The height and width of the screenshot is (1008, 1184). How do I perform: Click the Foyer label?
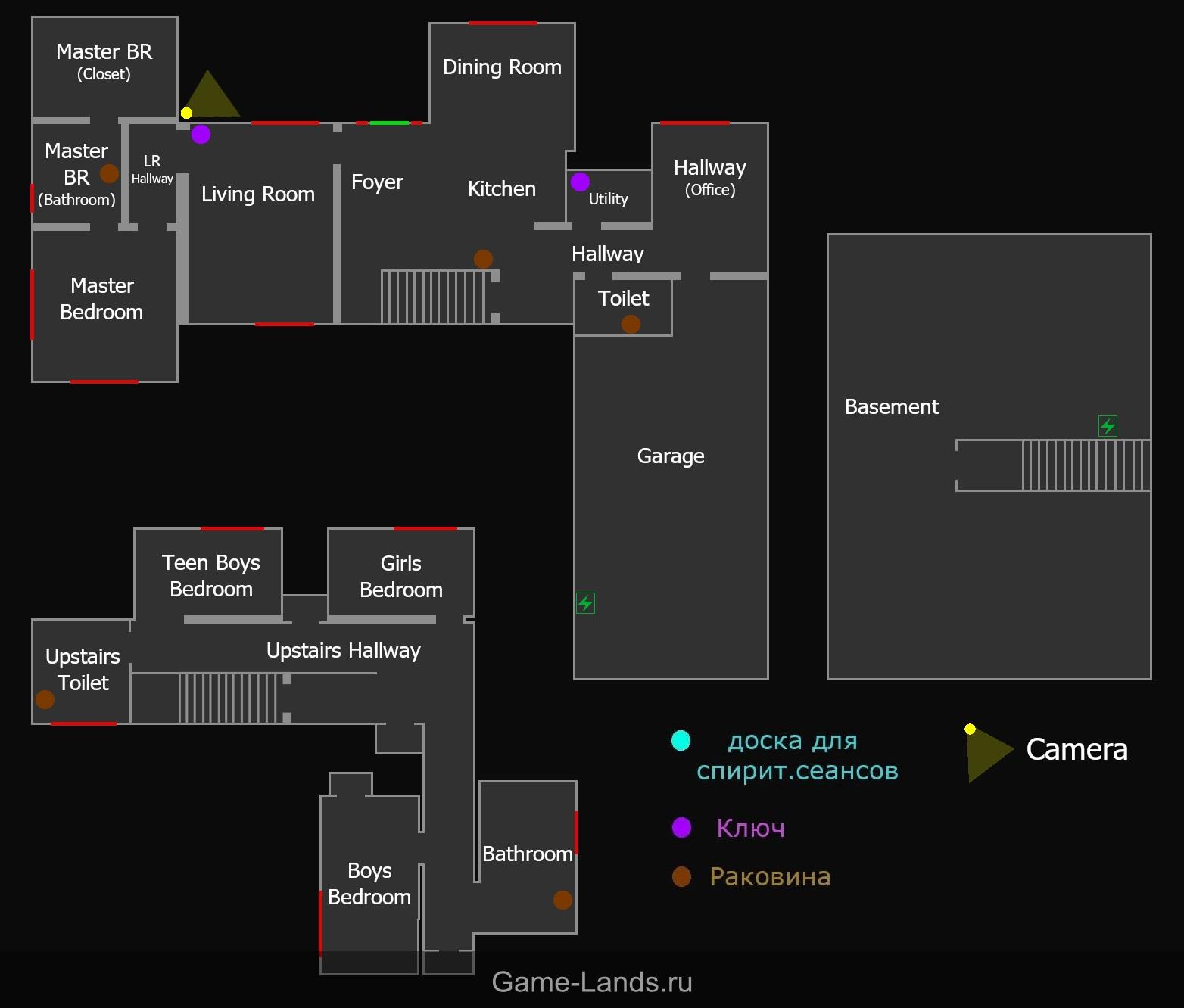377,182
